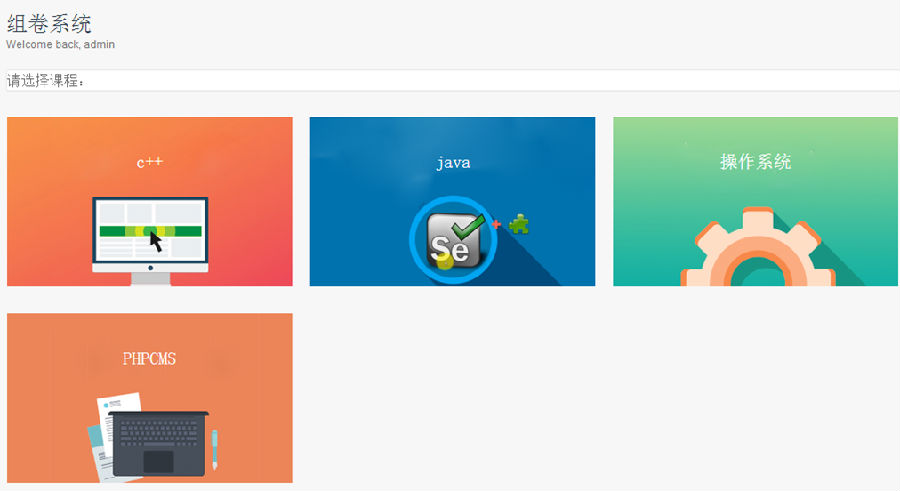Image resolution: width=900 pixels, height=491 pixels.
Task: Click the green checkmark on Se logo
Action: click(468, 227)
